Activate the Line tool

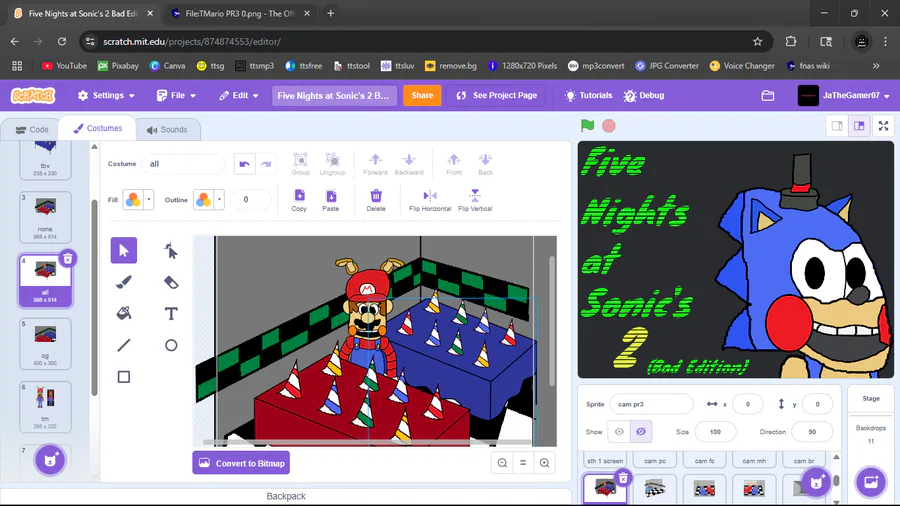123,345
